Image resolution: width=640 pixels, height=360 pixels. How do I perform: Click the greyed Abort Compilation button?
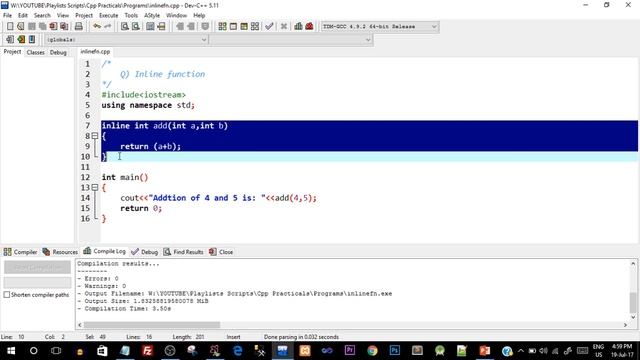(x=38, y=267)
